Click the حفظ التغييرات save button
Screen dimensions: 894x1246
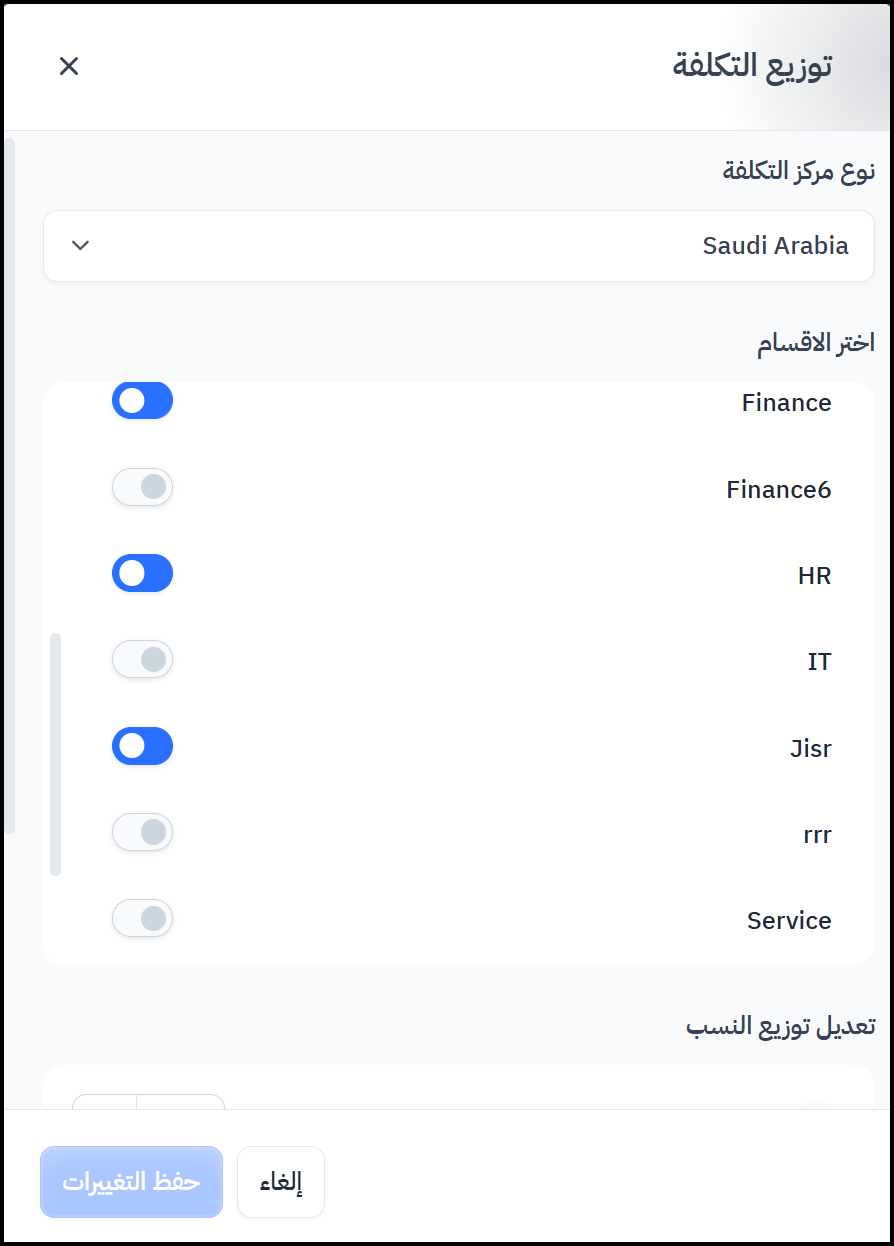coord(131,1182)
